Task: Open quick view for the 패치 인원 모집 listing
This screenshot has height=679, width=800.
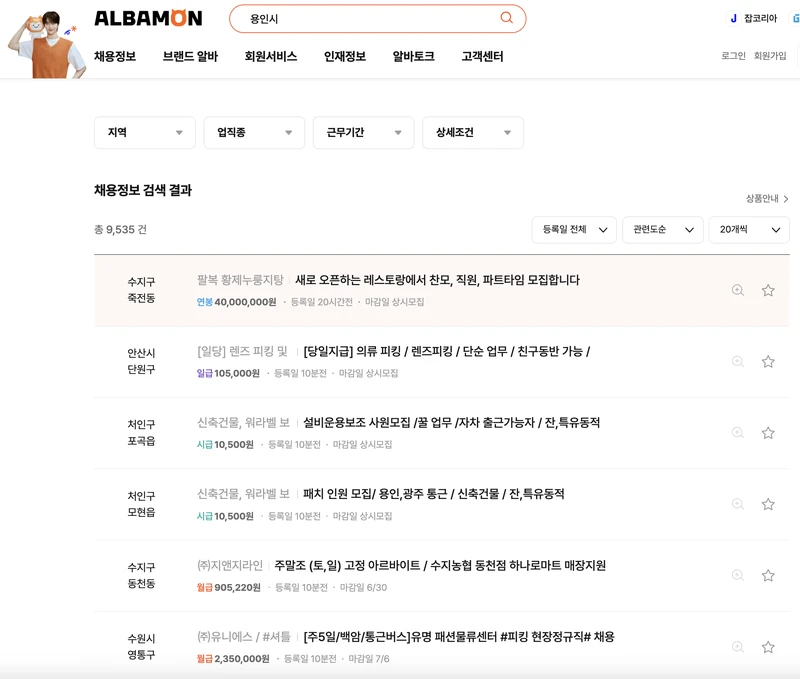Action: click(x=737, y=503)
